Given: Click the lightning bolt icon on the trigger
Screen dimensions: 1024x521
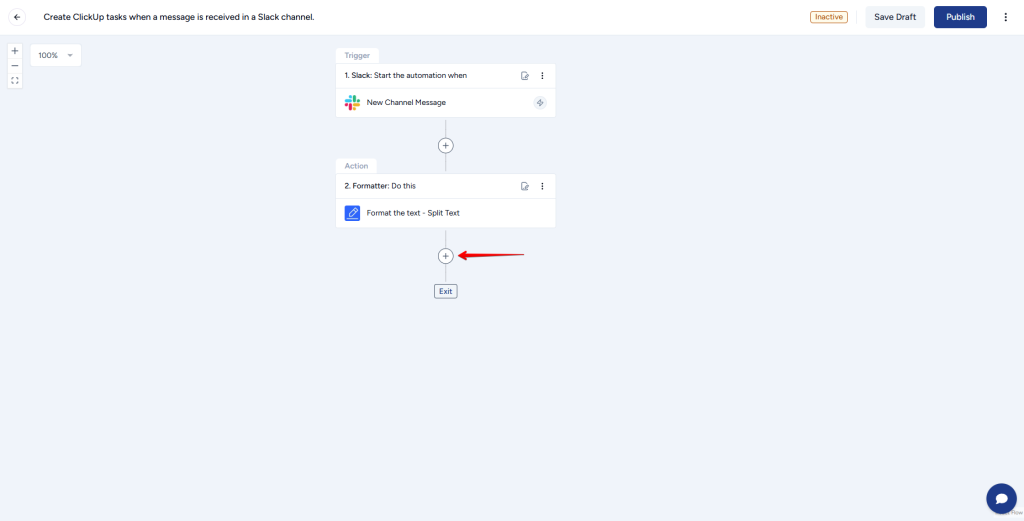Looking at the screenshot, I should tap(540, 102).
